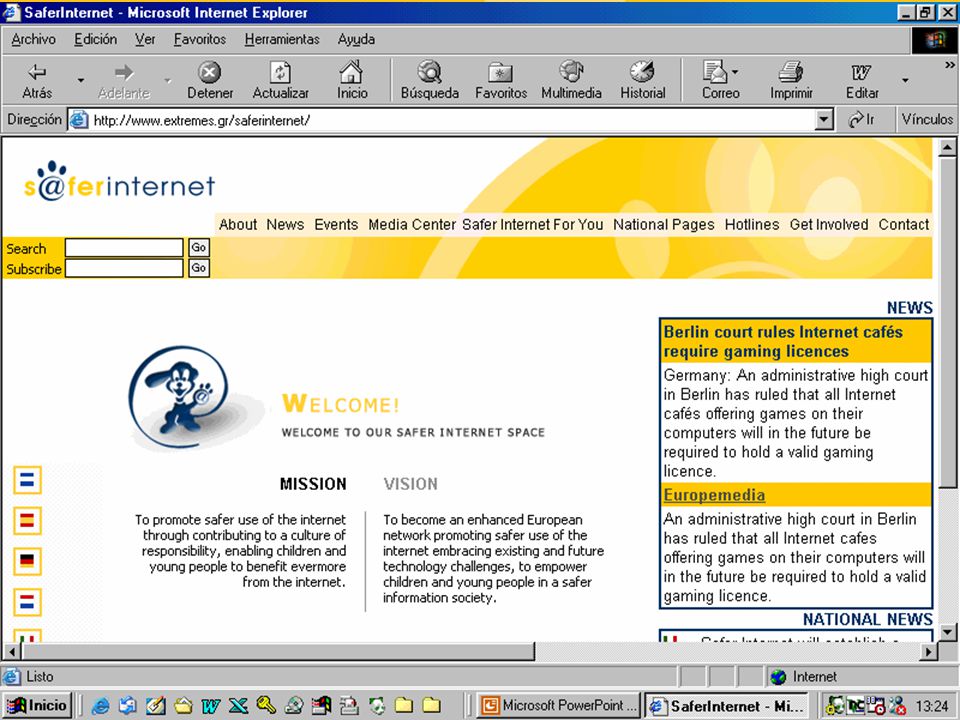Image resolution: width=960 pixels, height=720 pixels.
Task: Open Safer Internet For You link
Action: tap(533, 225)
